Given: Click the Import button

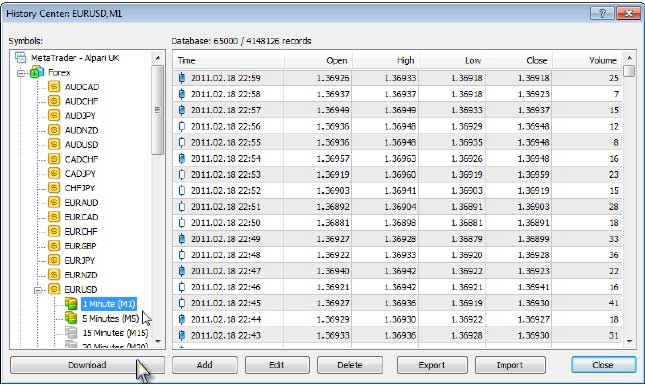Looking at the screenshot, I should pyautogui.click(x=510, y=365).
